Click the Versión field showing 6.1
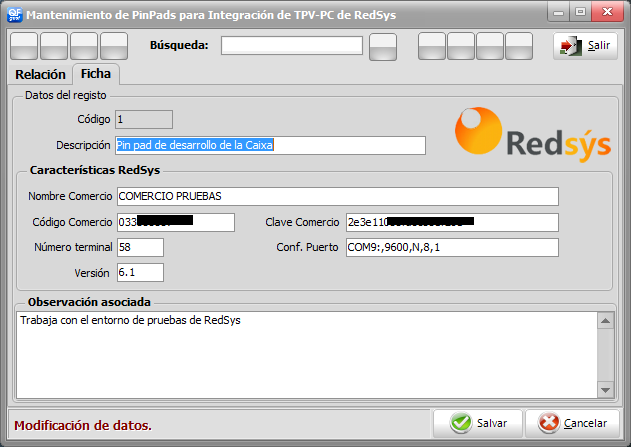Image resolution: width=631 pixels, height=447 pixels. click(140, 272)
